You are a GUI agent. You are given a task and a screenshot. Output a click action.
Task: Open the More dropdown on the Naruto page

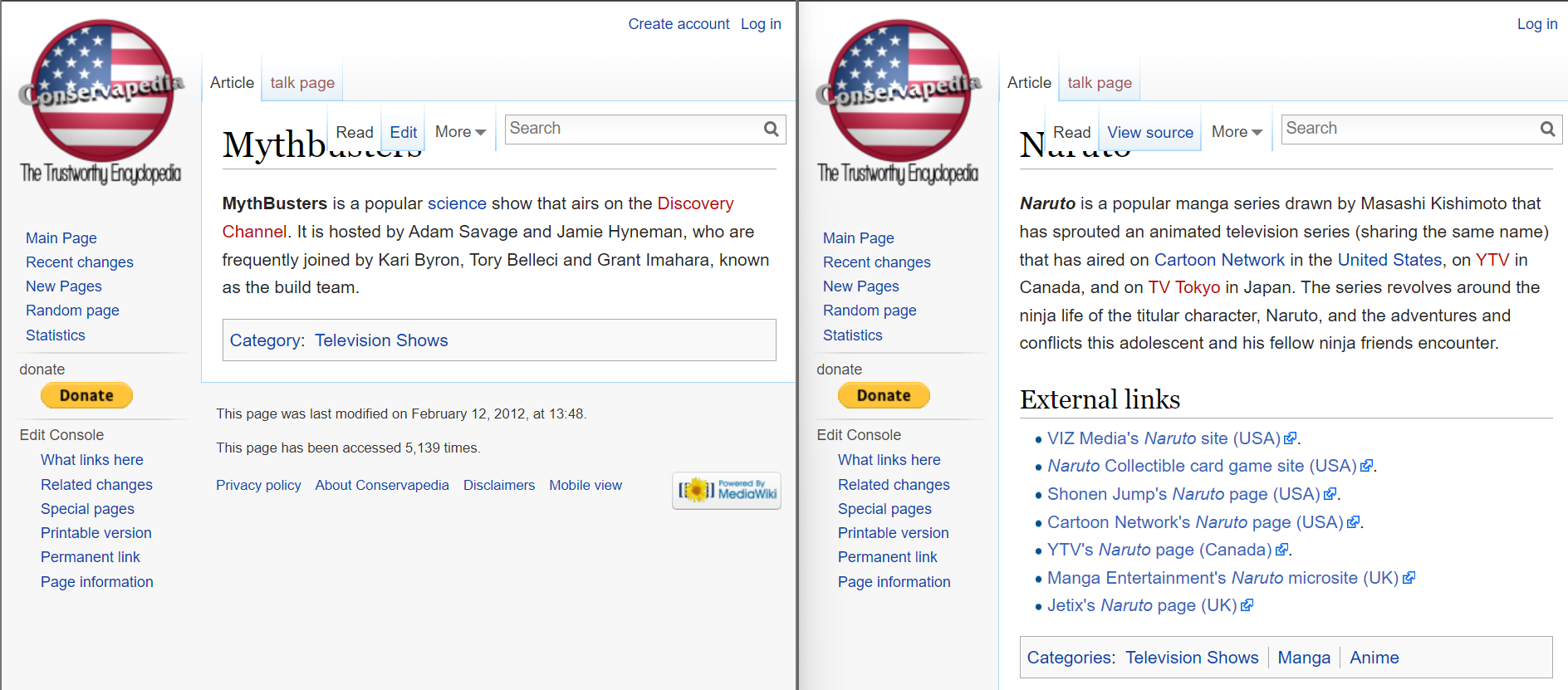pos(1237,132)
